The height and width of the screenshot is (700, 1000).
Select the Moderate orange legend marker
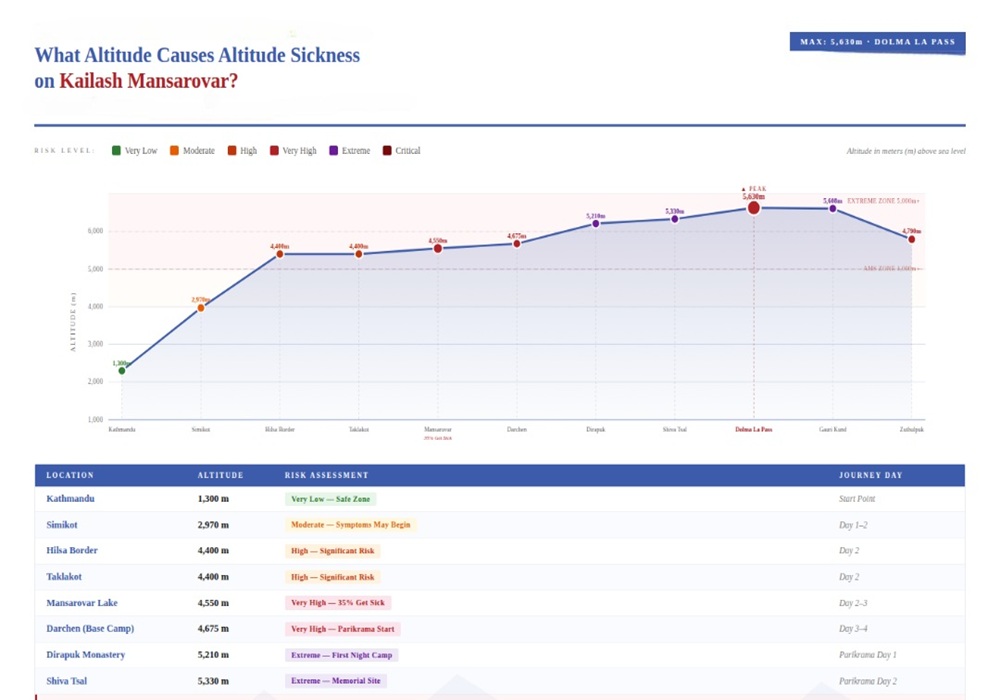click(x=174, y=151)
